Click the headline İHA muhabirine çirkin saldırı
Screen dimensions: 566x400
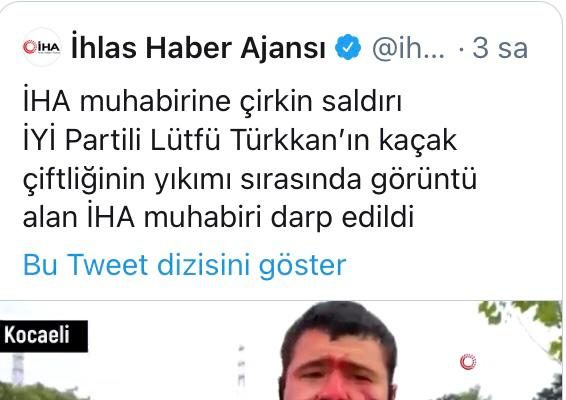tap(212, 102)
